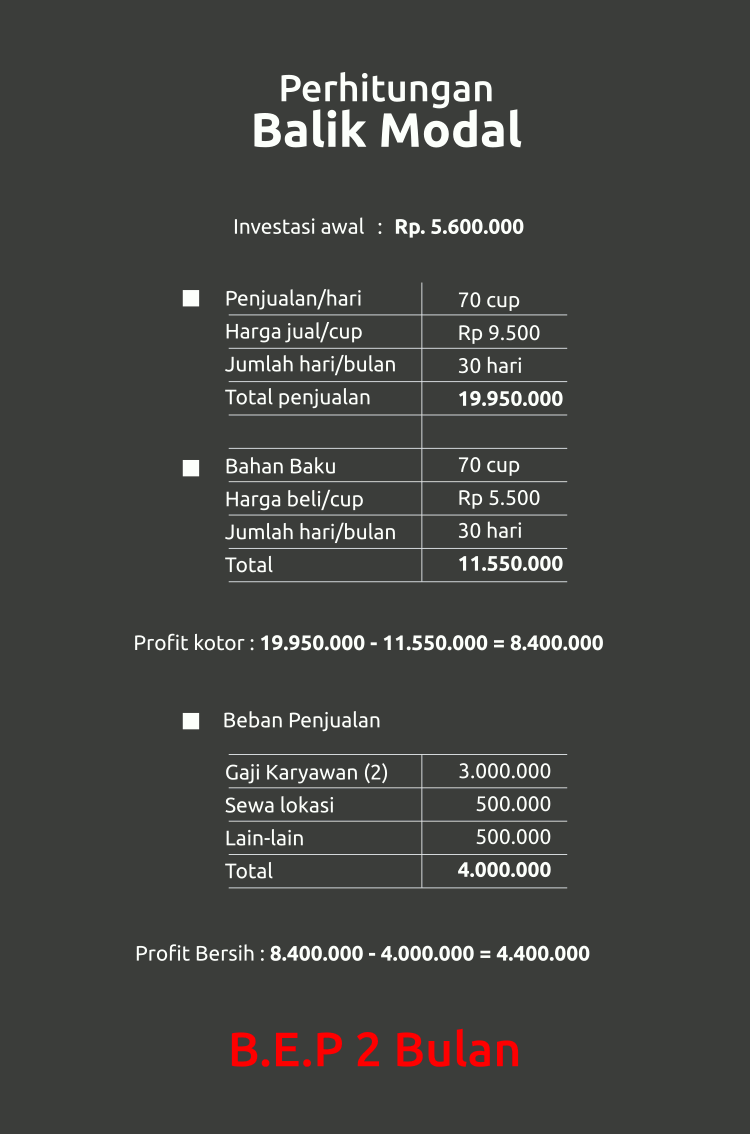The width and height of the screenshot is (750, 1134).
Task: Click the Profit Bersih calculation line
Action: point(362,953)
